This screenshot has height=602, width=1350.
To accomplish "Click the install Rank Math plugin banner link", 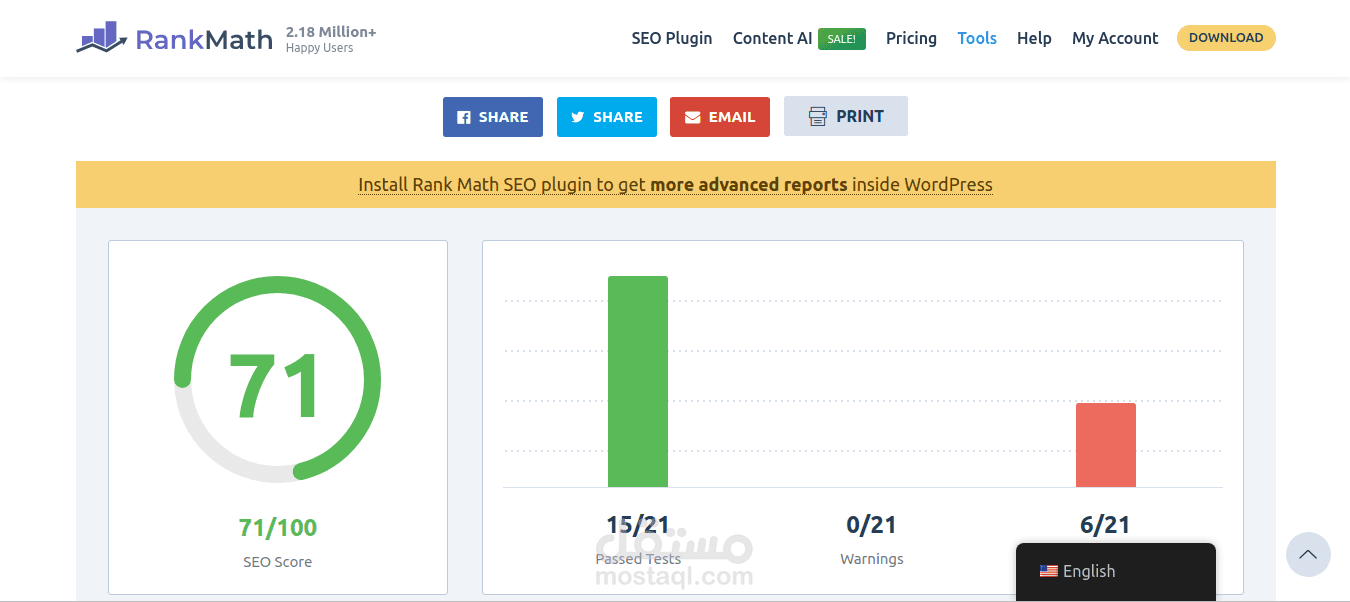I will coord(675,185).
